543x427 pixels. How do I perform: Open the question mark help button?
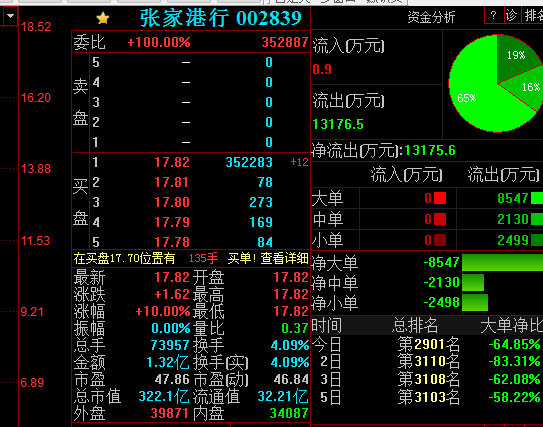click(x=493, y=15)
